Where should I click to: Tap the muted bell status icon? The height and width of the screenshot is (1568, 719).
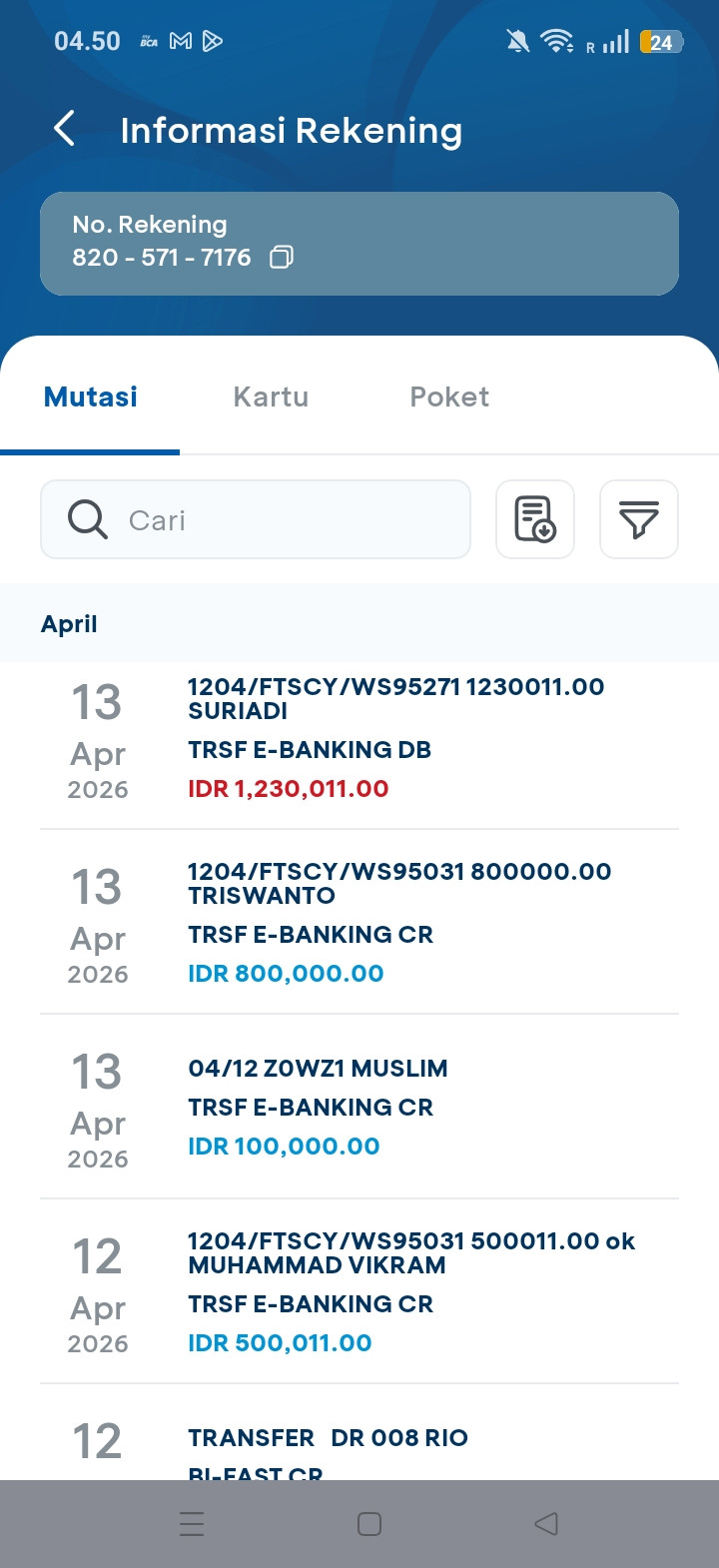pyautogui.click(x=517, y=41)
